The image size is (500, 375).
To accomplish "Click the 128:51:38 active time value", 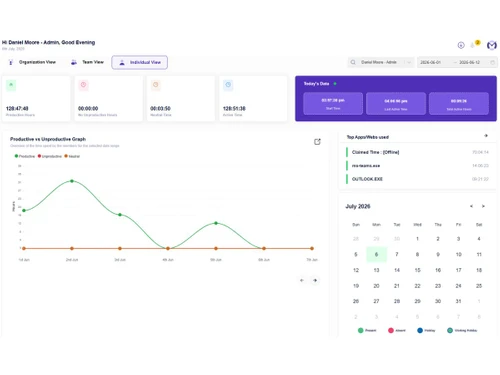I will pos(234,108).
